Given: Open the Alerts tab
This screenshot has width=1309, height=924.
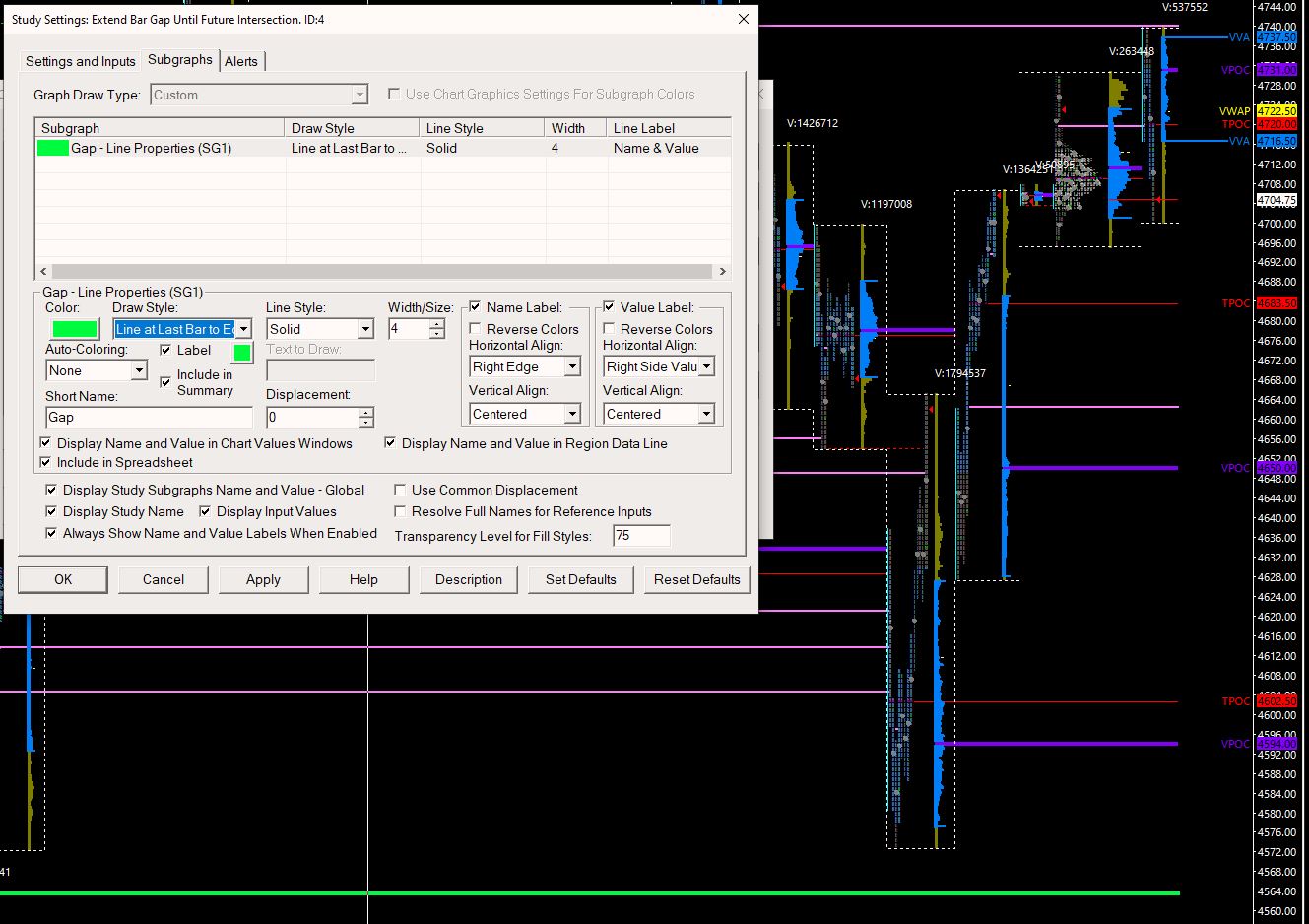Looking at the screenshot, I should [x=240, y=61].
